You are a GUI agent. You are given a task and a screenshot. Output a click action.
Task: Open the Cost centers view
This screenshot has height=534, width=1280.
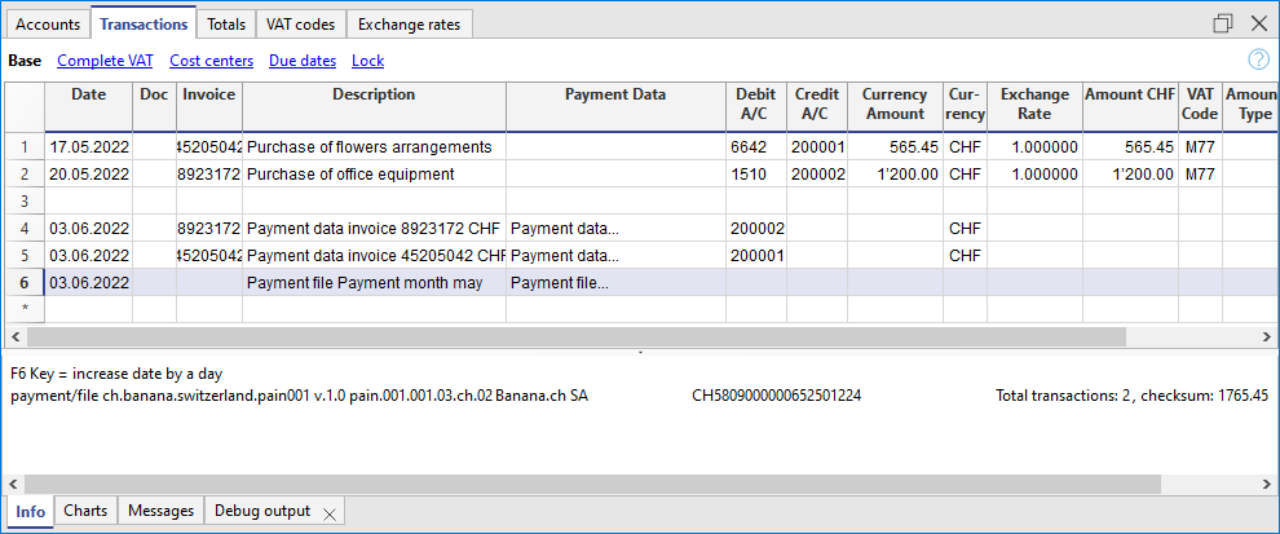click(211, 61)
